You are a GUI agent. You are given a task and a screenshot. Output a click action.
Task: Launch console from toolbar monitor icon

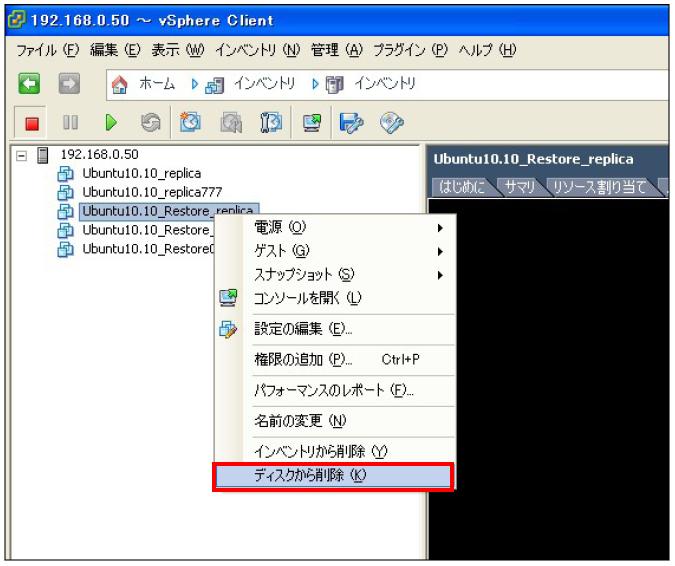pyautogui.click(x=312, y=123)
